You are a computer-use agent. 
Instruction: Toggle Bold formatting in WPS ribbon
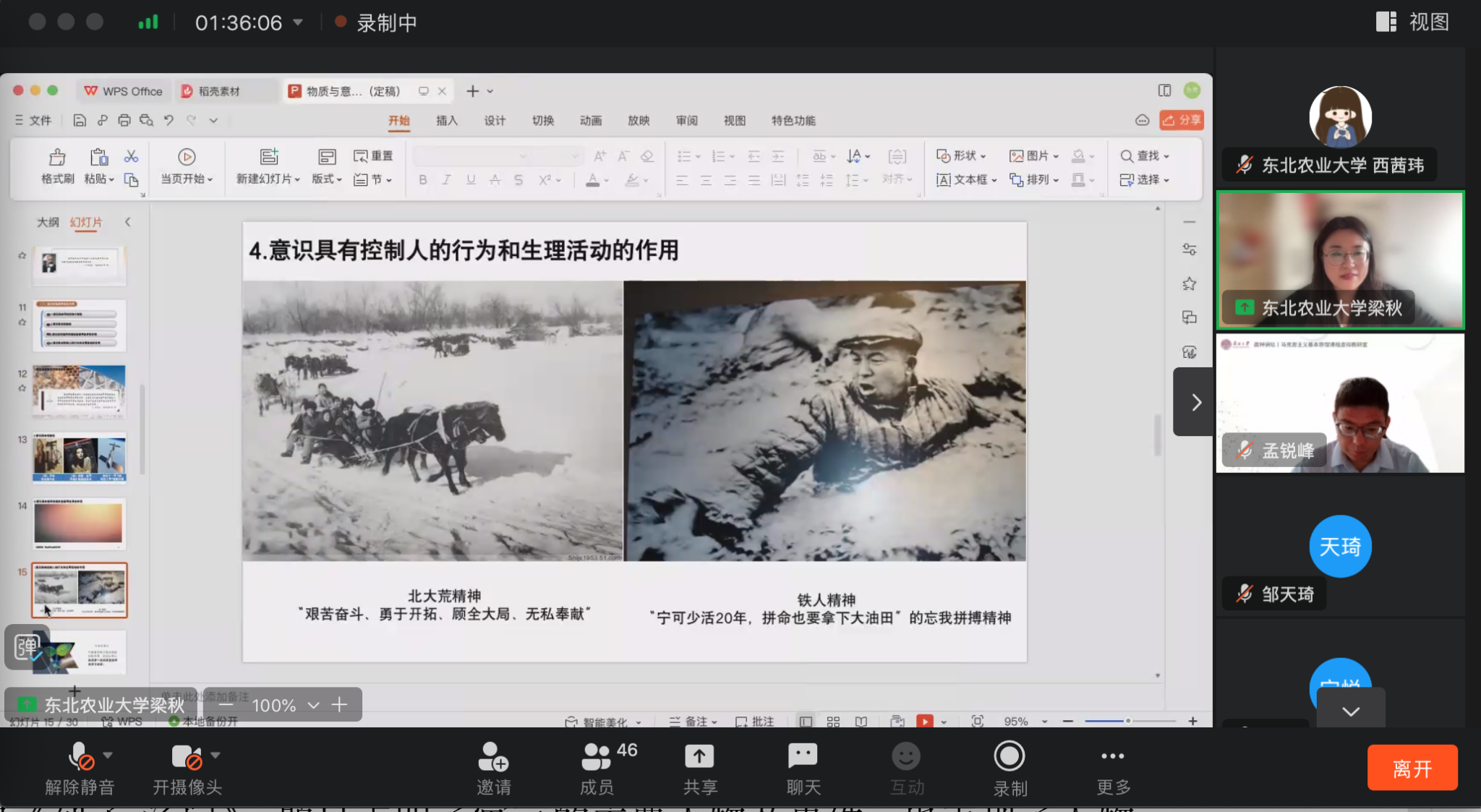(x=423, y=180)
